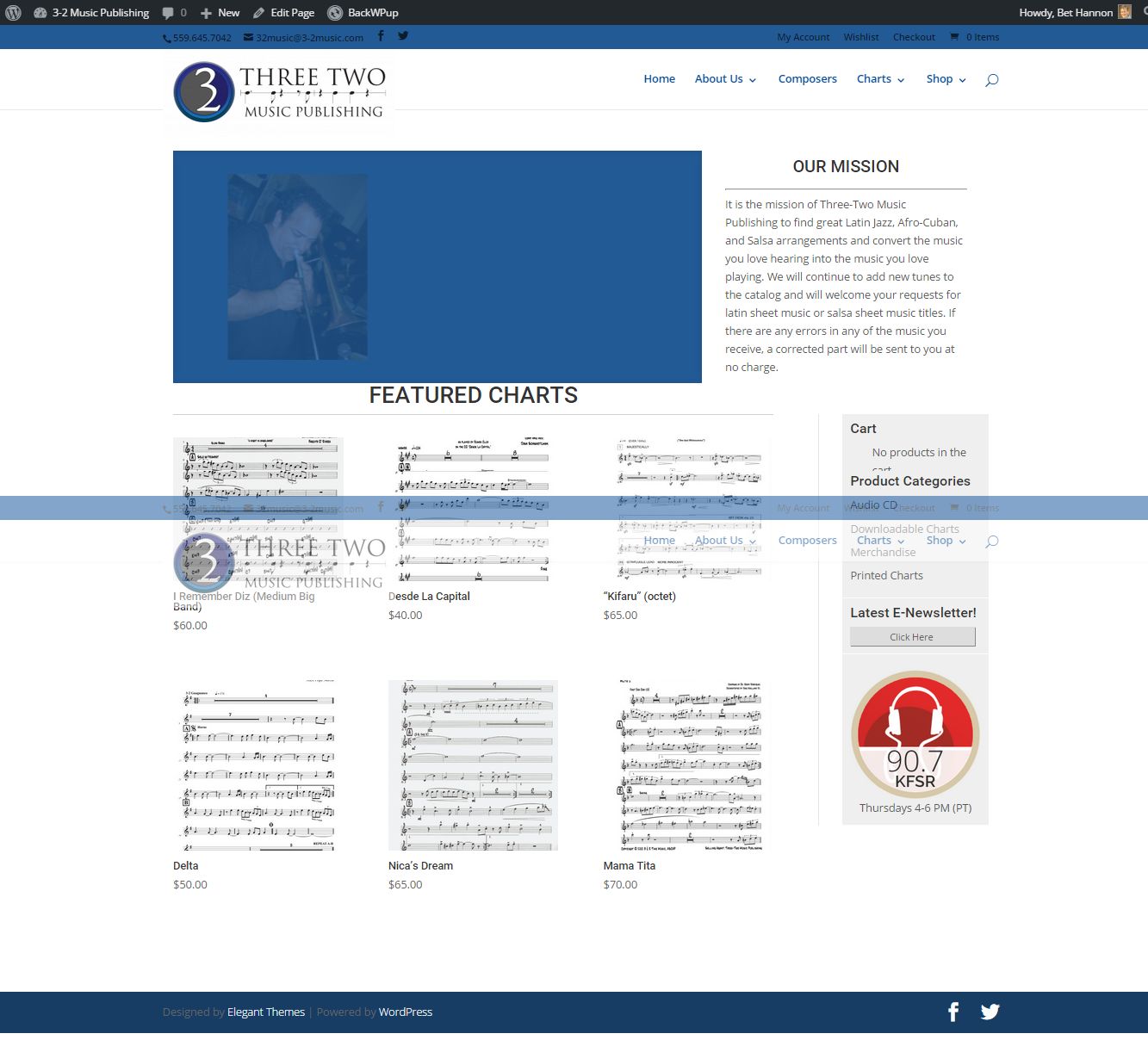Click the Facebook icon in the top header bar

(381, 36)
